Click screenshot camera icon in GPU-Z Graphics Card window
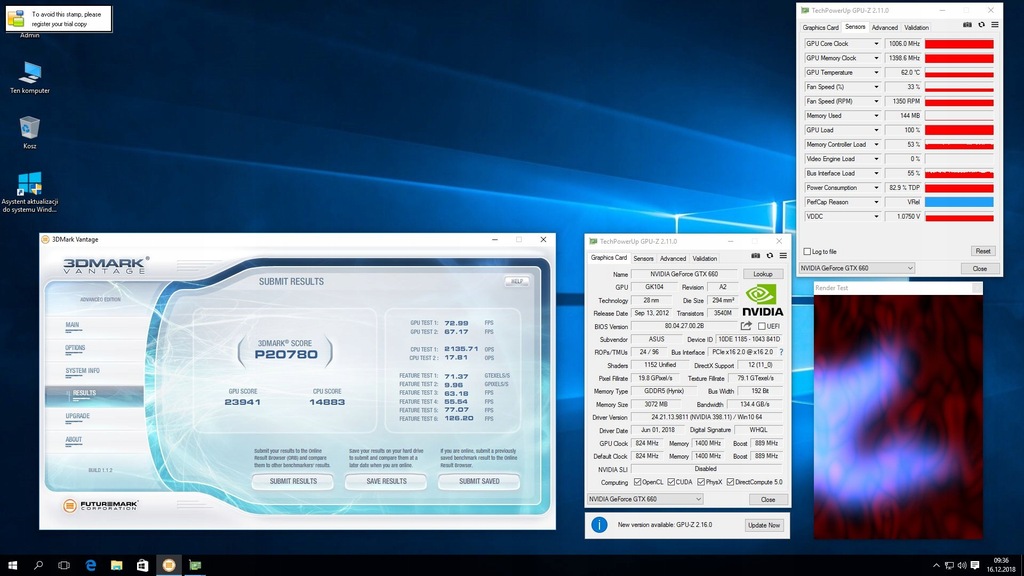Screen dimensions: 1024x576 coord(756,256)
